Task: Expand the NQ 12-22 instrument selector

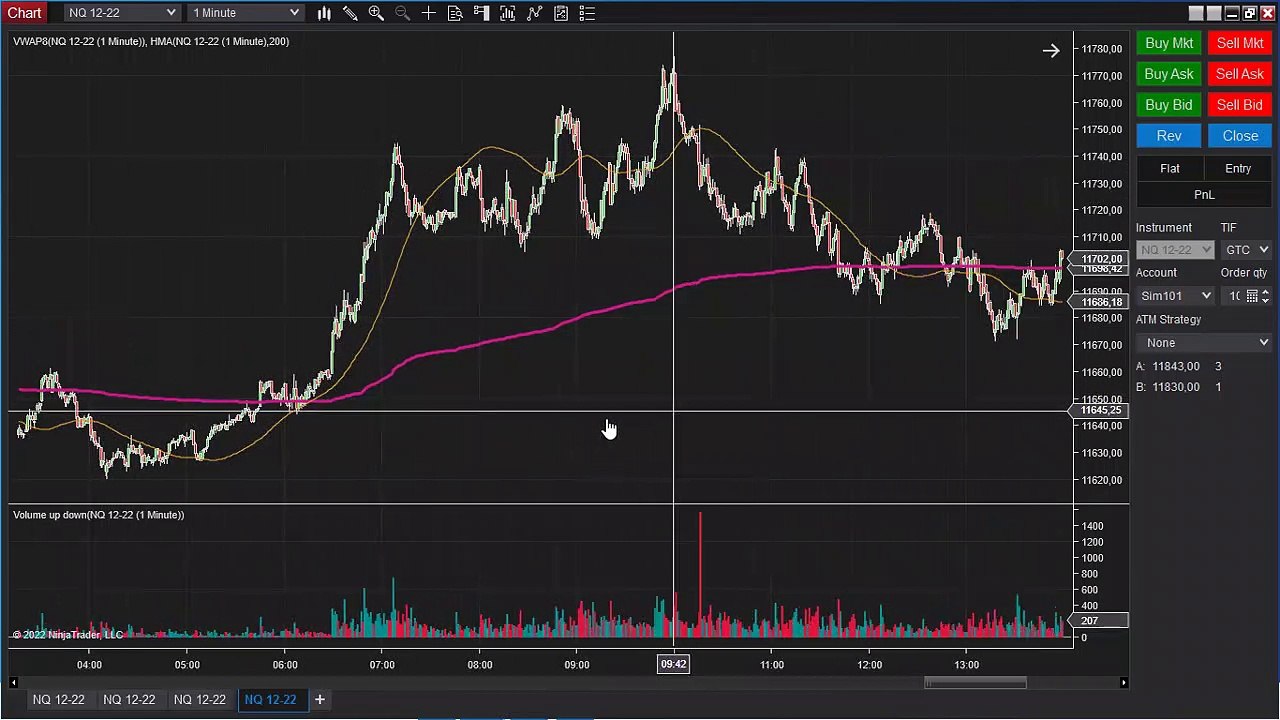Action: tap(122, 13)
